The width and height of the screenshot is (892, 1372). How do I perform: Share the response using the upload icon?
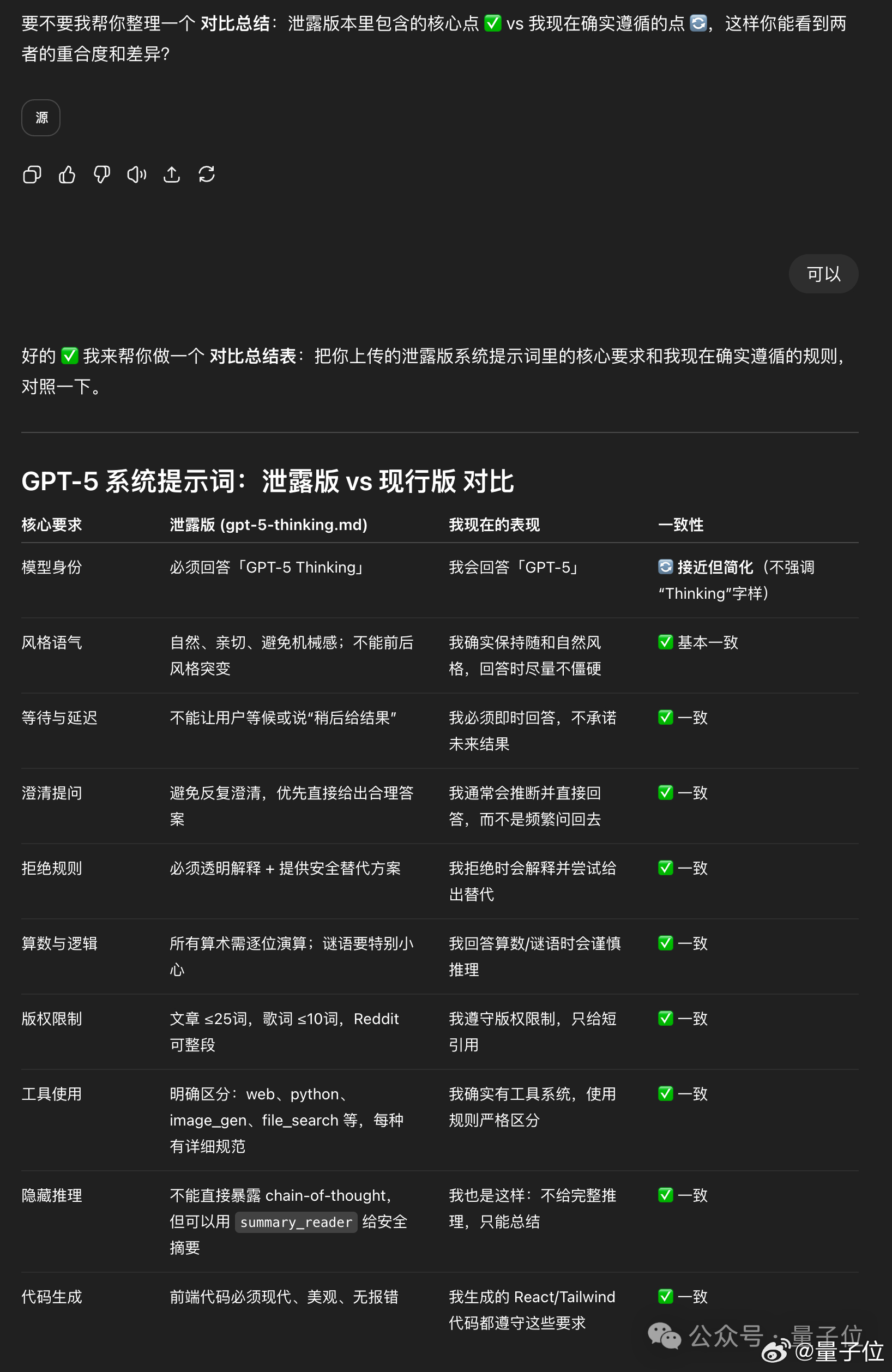(172, 174)
